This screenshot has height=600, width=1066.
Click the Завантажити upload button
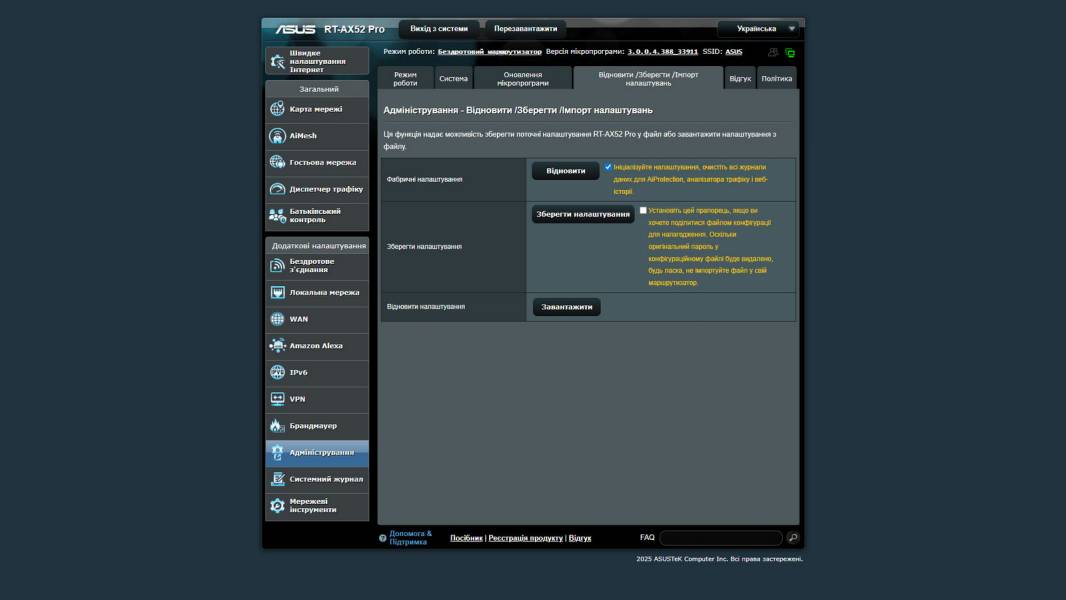566,307
